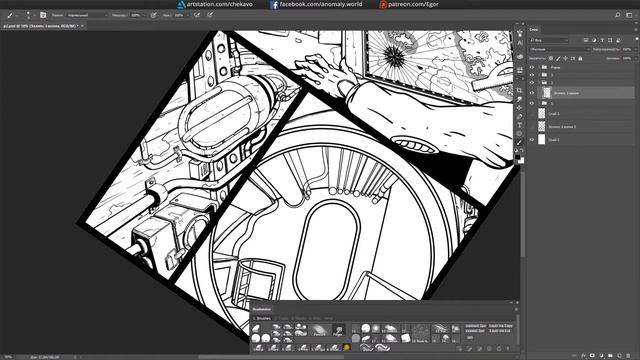The image size is (640, 360).
Task: Toggle visibility of the selected highlighted layer
Action: pos(532,93)
